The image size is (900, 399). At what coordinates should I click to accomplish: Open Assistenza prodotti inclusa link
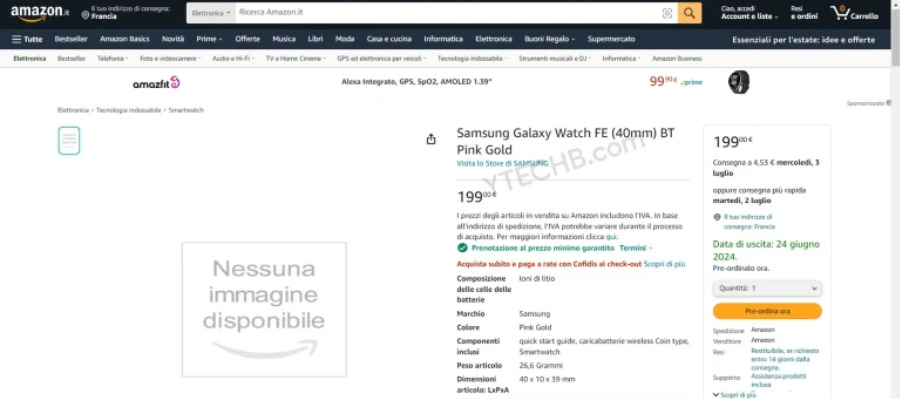[x=778, y=380]
